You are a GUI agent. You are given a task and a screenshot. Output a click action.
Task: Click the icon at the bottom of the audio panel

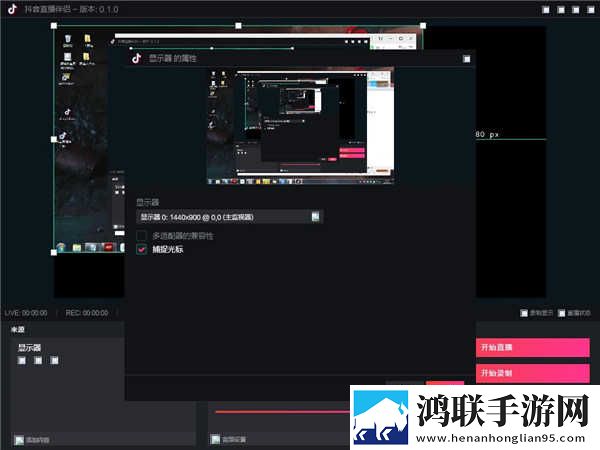point(215,439)
